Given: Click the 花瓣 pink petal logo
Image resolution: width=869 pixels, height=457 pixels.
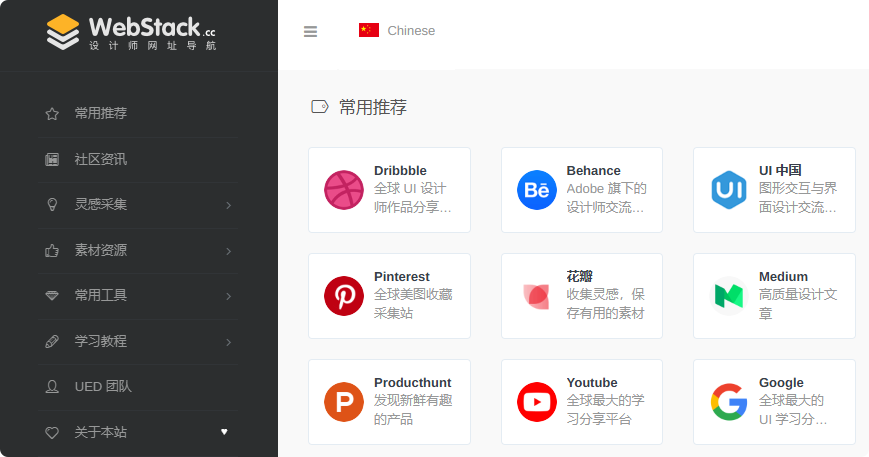Looking at the screenshot, I should (536, 296).
